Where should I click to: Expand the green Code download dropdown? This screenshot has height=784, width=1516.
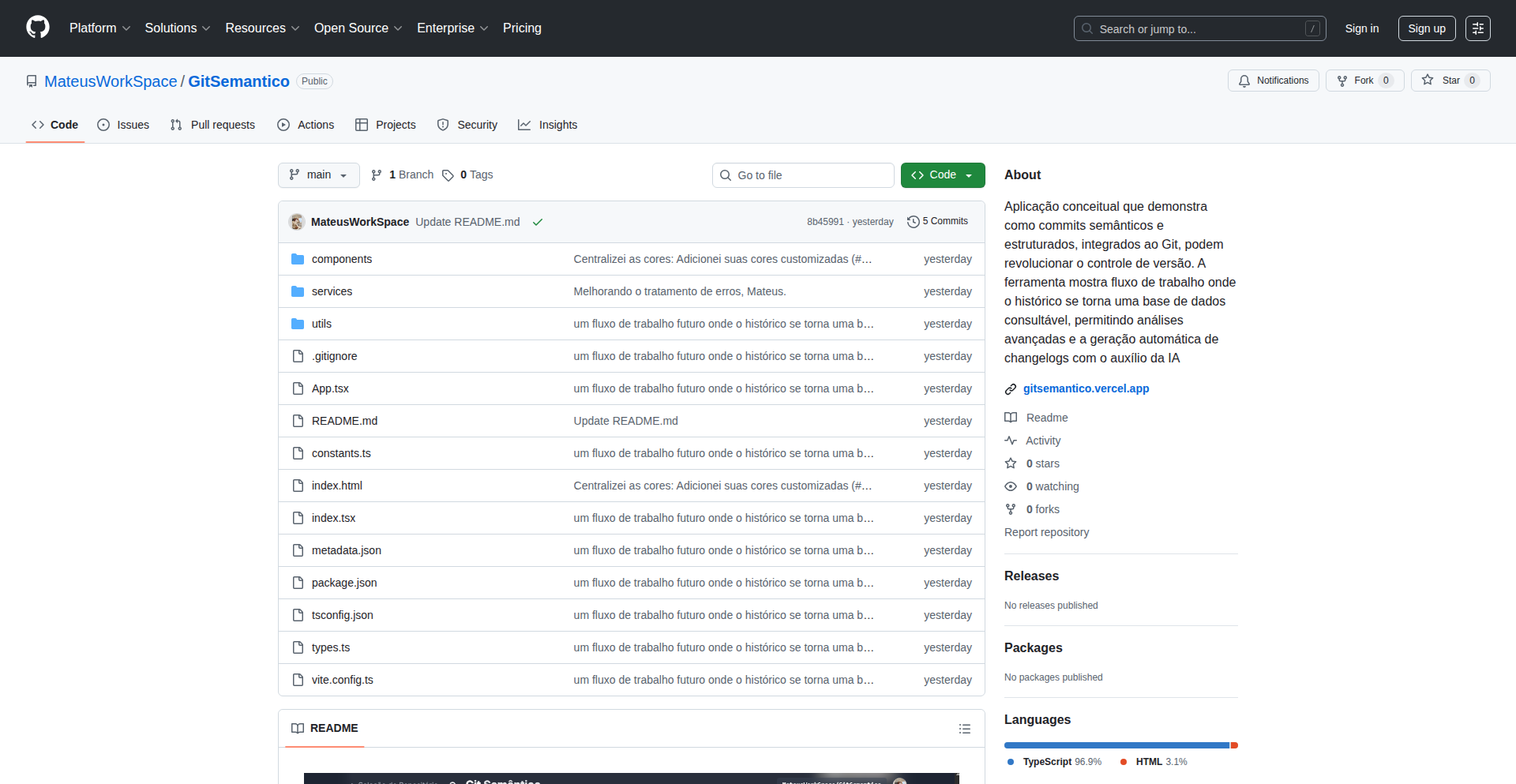coord(969,174)
